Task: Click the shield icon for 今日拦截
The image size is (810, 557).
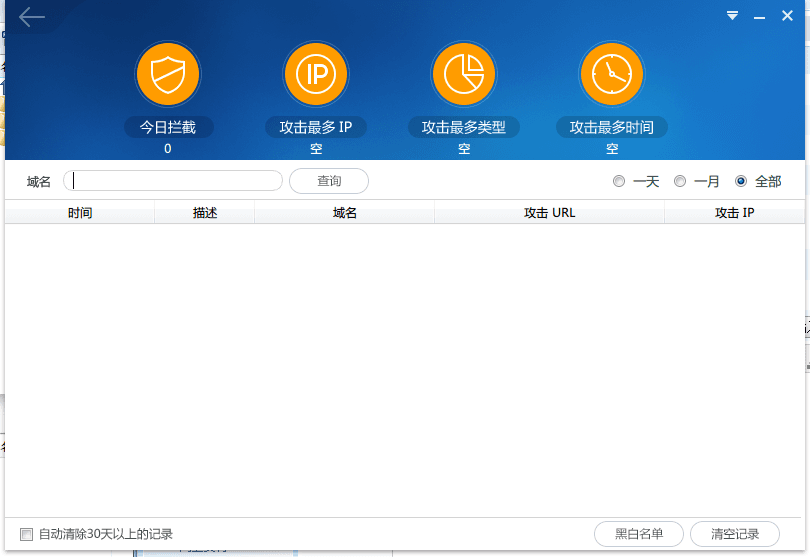Action: click(168, 74)
